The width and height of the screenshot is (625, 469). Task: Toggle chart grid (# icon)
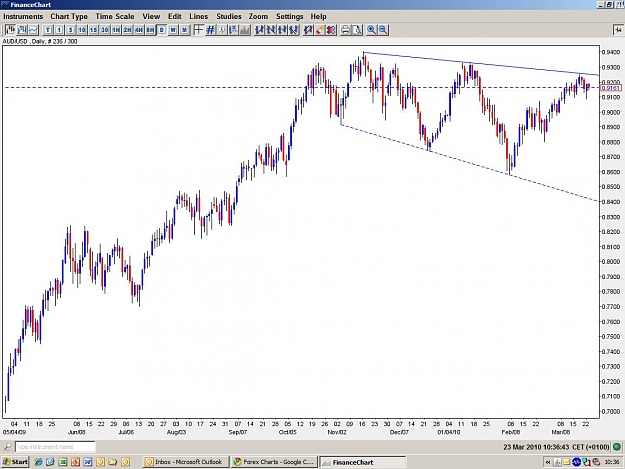click(210, 30)
